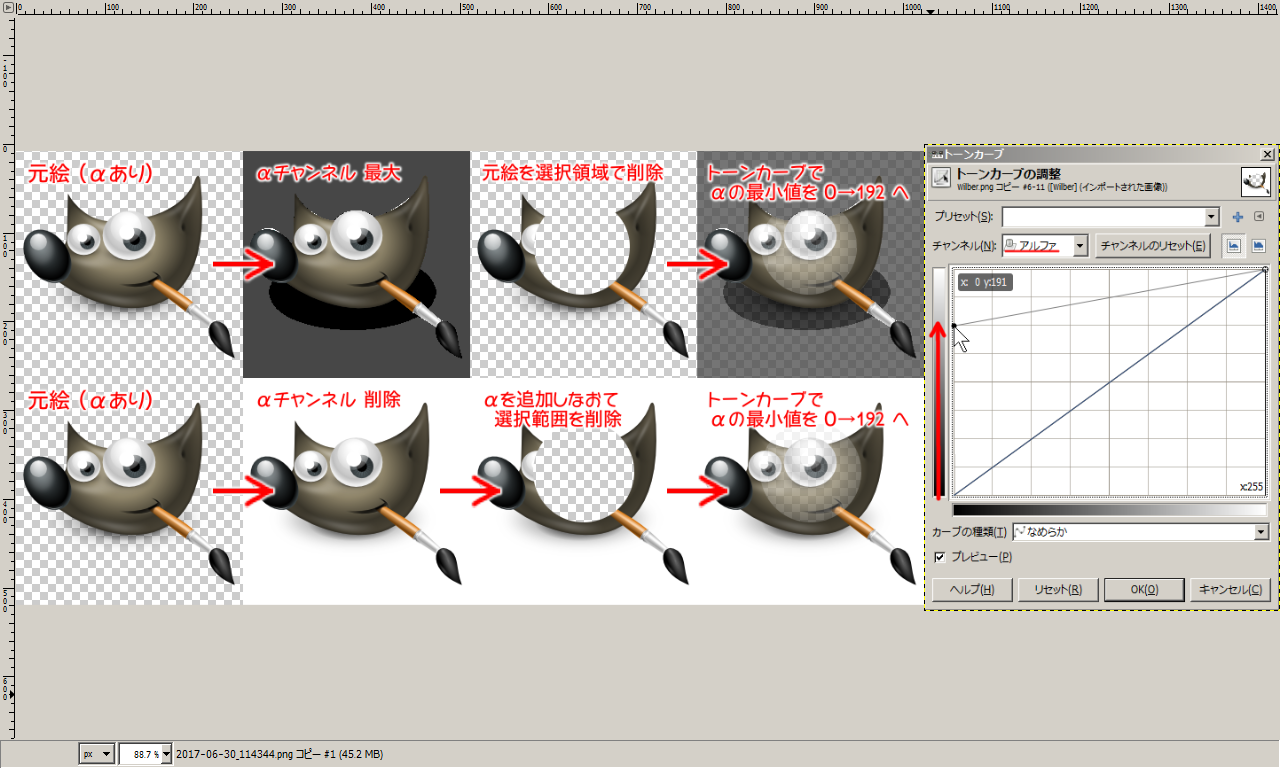
Task: Open the カーブの種類 なめらか dropdown
Action: point(1260,532)
